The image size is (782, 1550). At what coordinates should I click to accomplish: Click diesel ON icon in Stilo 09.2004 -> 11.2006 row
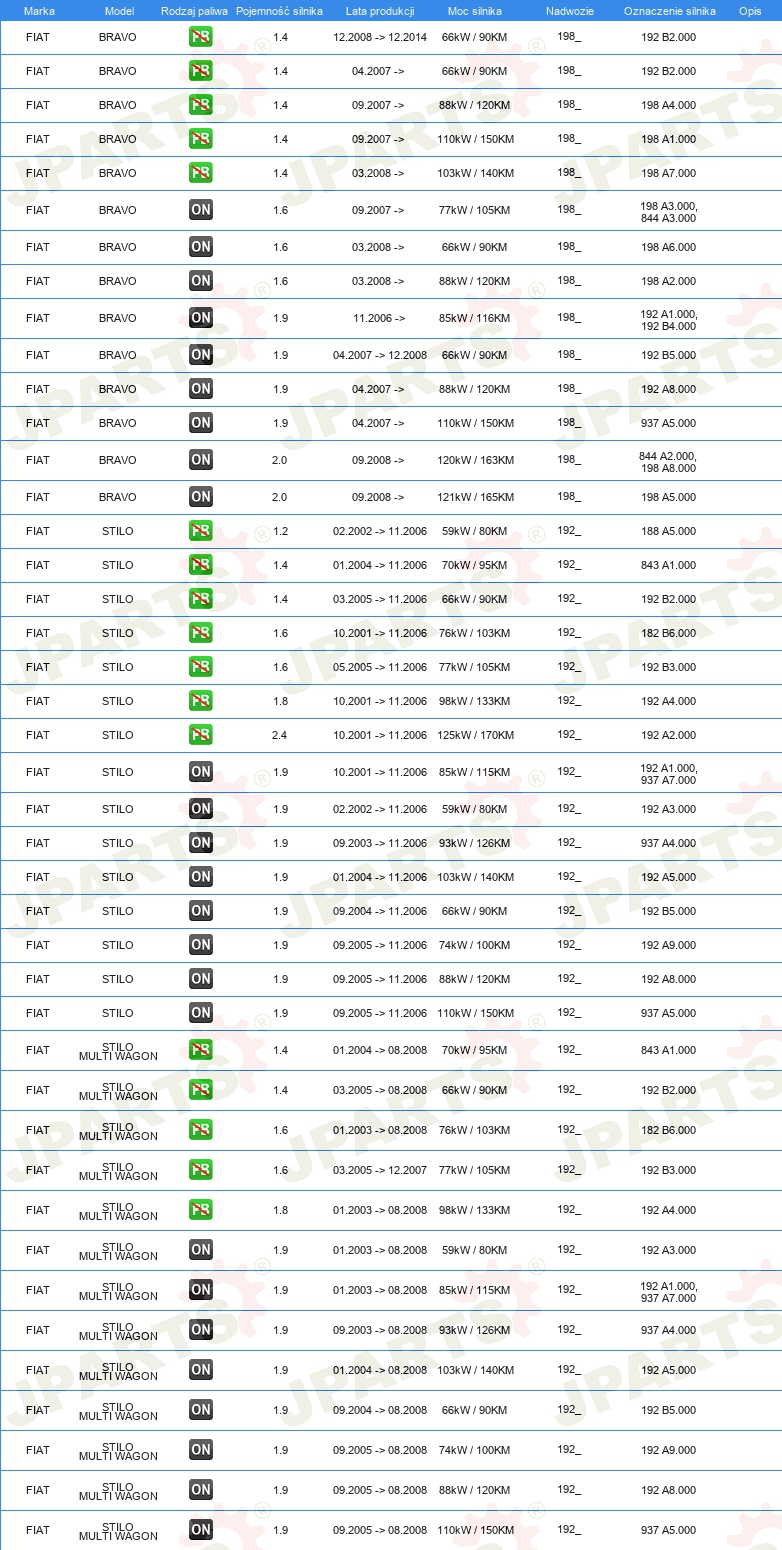coord(201,911)
